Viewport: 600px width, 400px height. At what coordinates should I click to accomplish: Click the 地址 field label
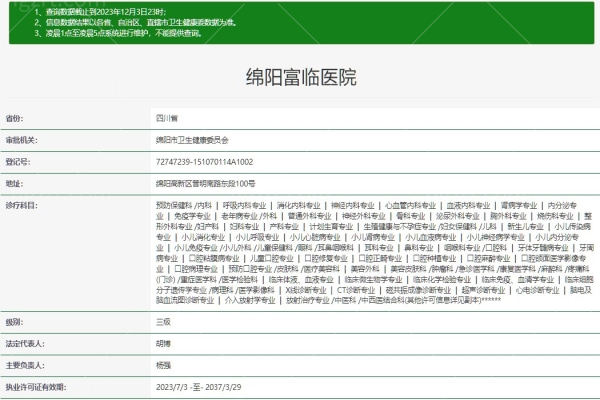(15, 184)
